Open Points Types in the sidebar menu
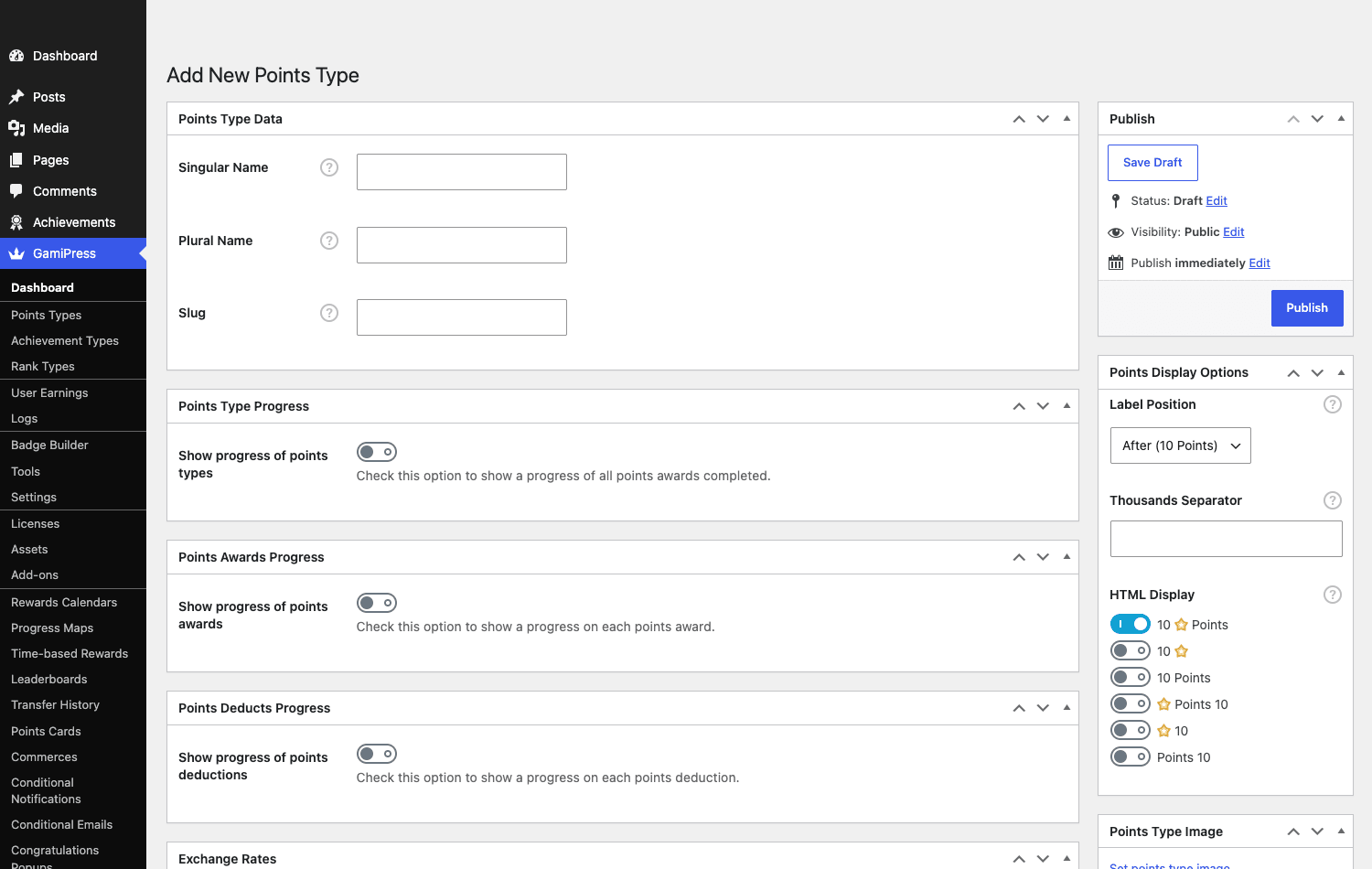The height and width of the screenshot is (869, 1372). 46,315
